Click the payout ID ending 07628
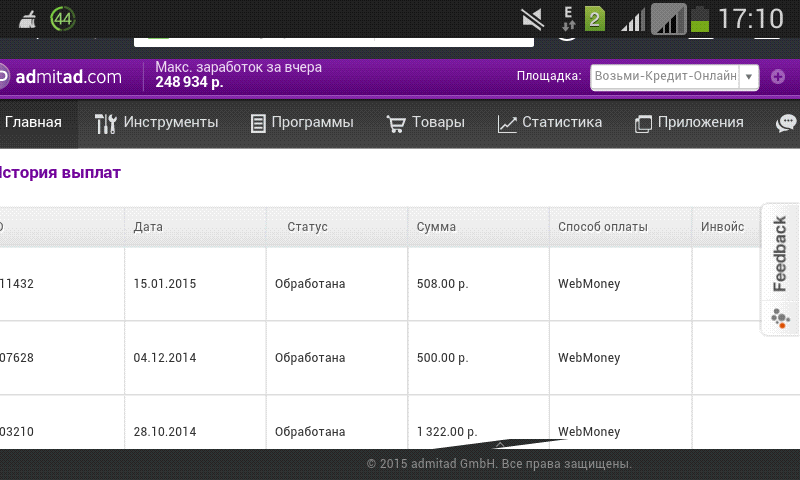Screen dimensions: 800x480 (x=17, y=358)
